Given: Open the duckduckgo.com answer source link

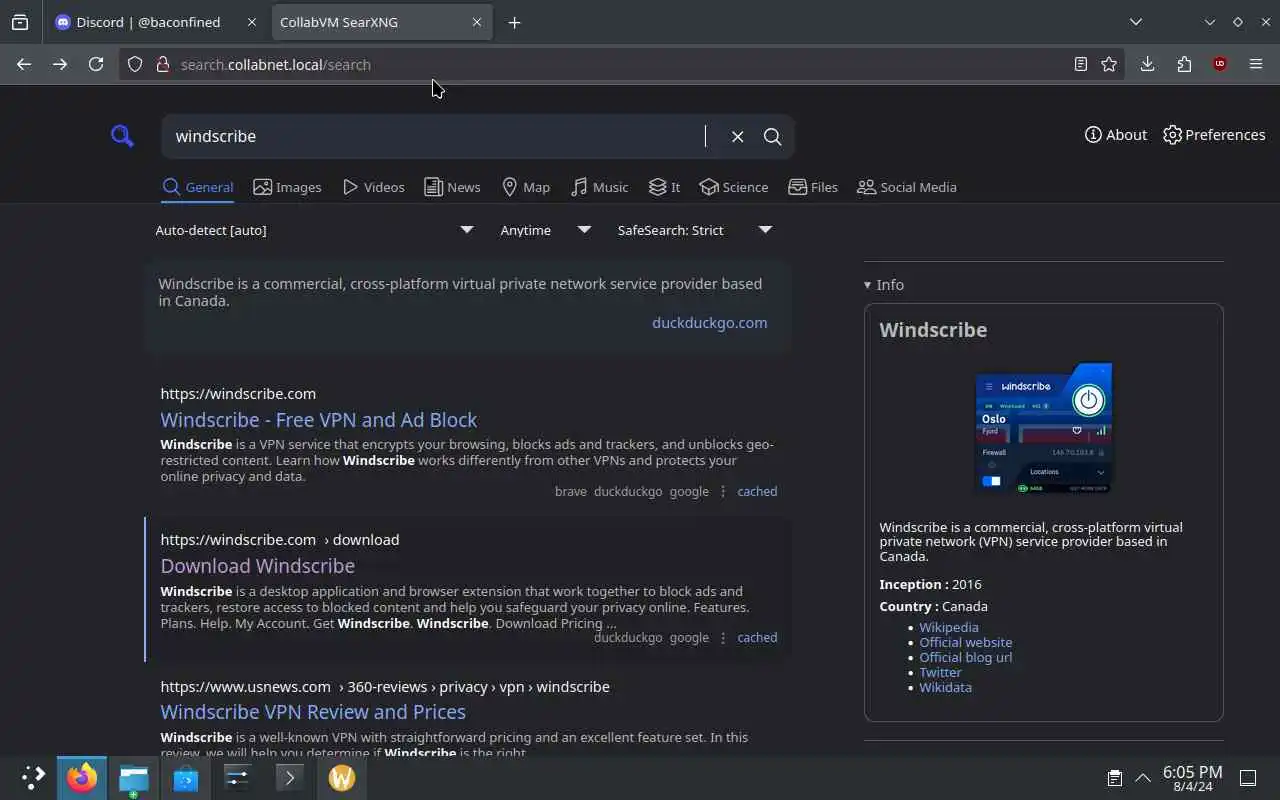Looking at the screenshot, I should coord(710,323).
